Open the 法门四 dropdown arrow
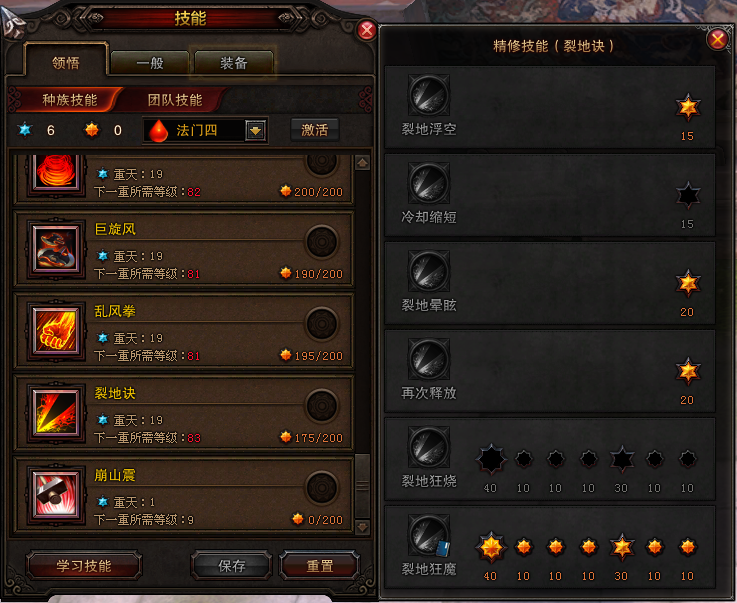737x603 pixels. 255,131
